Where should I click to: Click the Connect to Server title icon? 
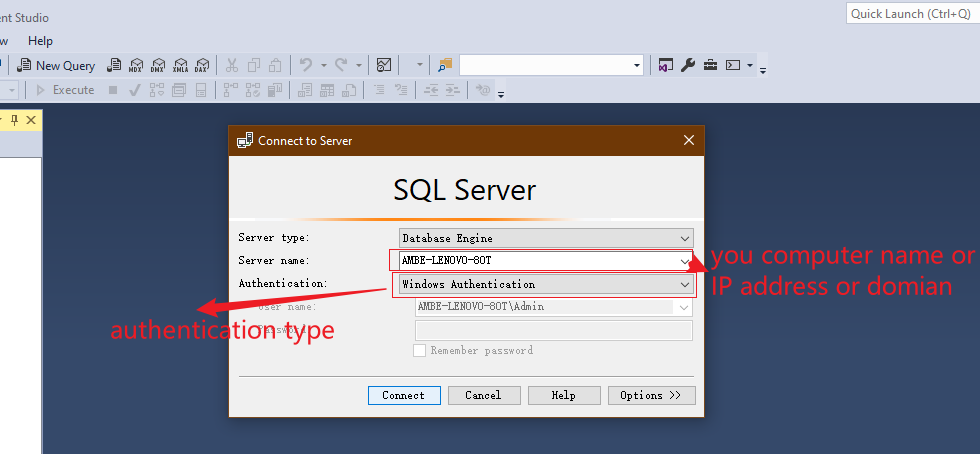tap(245, 140)
